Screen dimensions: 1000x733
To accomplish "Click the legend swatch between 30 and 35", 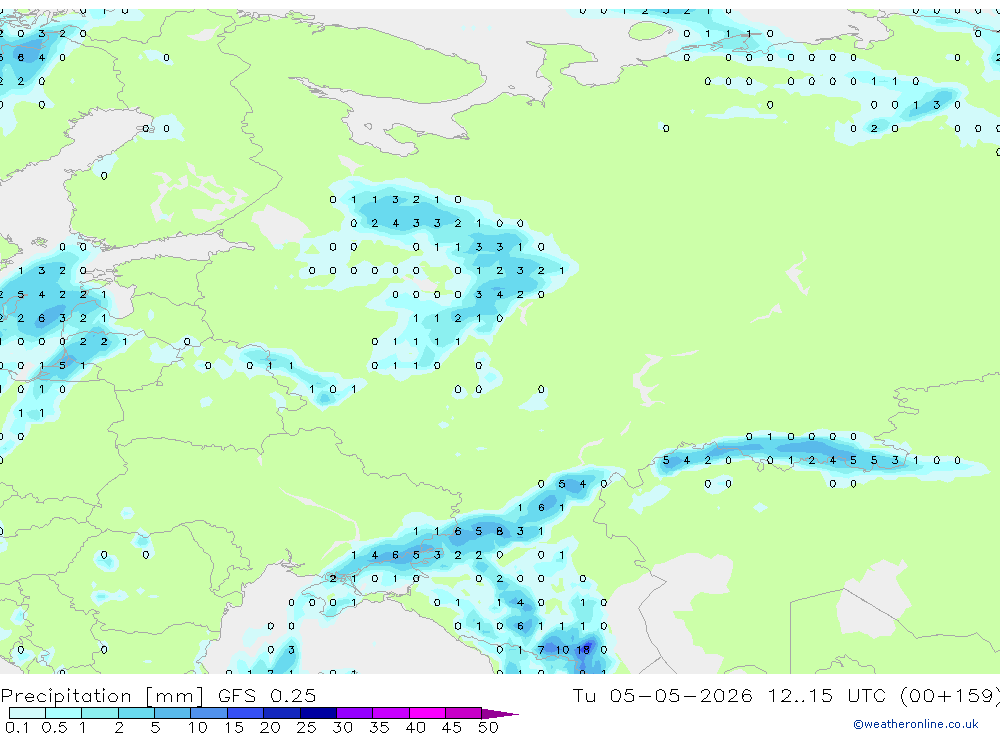I will 355,713.
